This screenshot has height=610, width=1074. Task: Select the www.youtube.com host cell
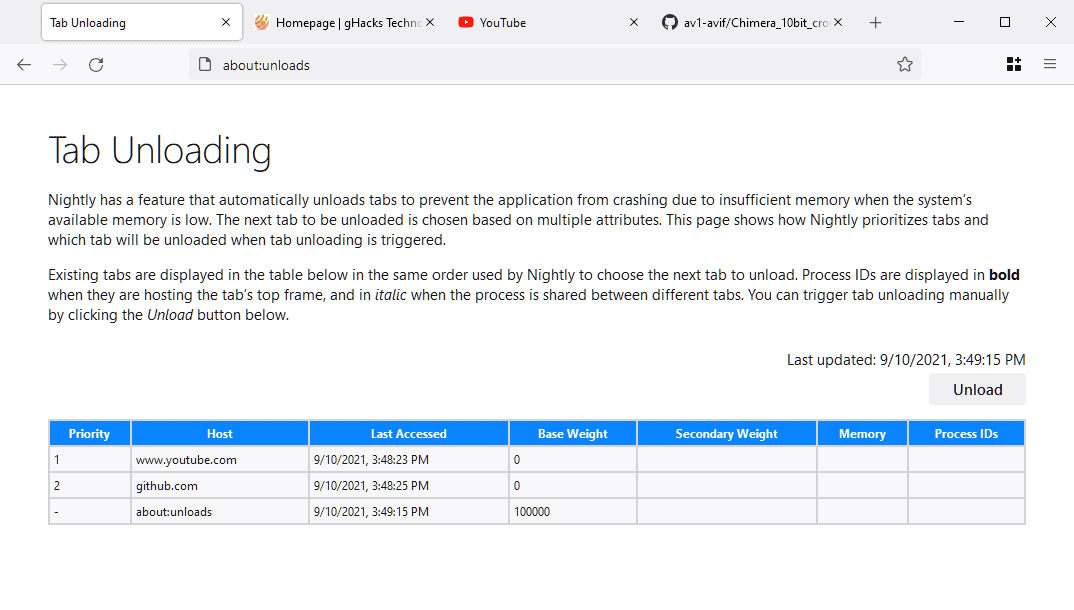186,460
